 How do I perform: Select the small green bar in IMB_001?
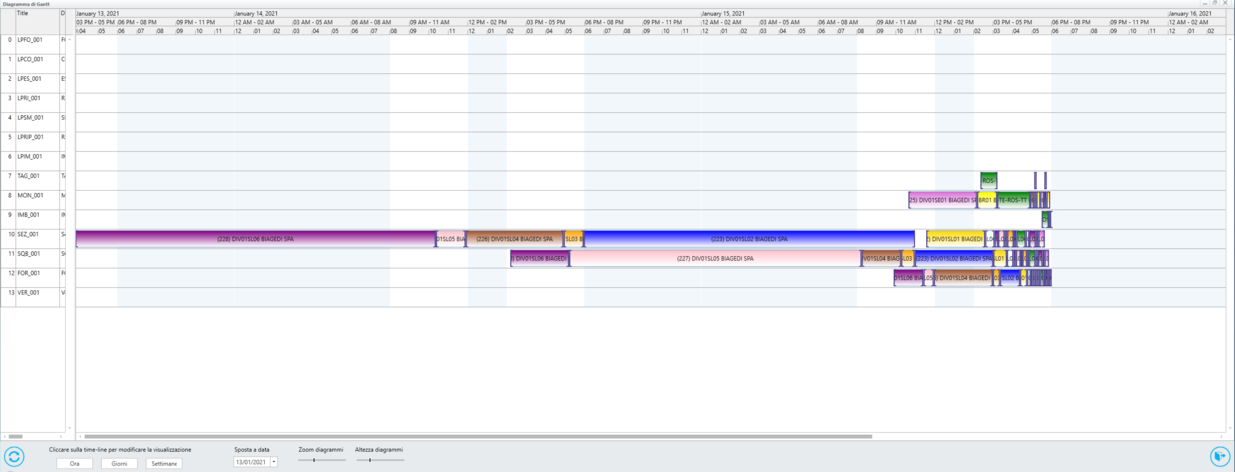1045,219
